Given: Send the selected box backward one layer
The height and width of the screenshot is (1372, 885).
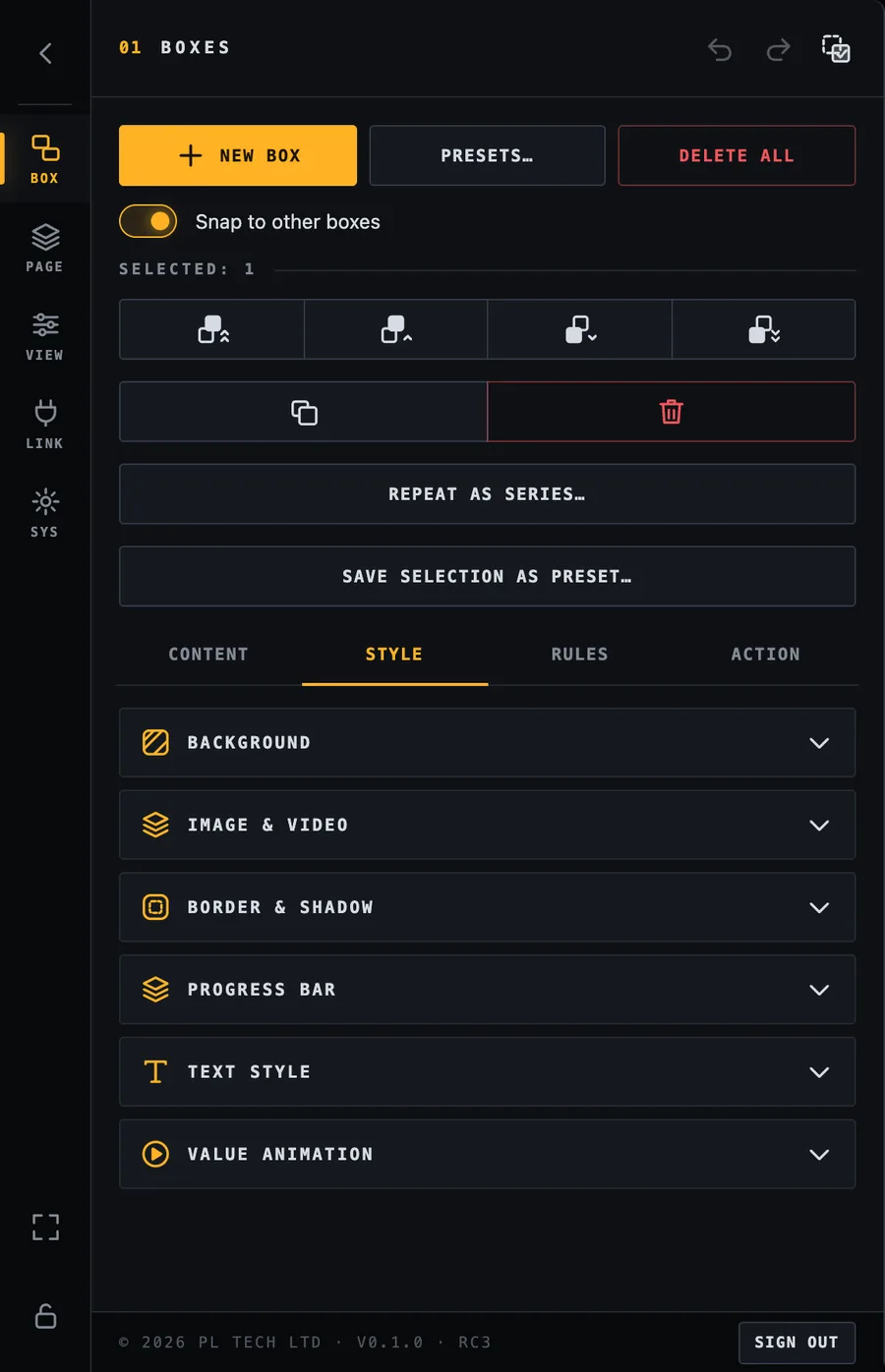Looking at the screenshot, I should click(580, 329).
